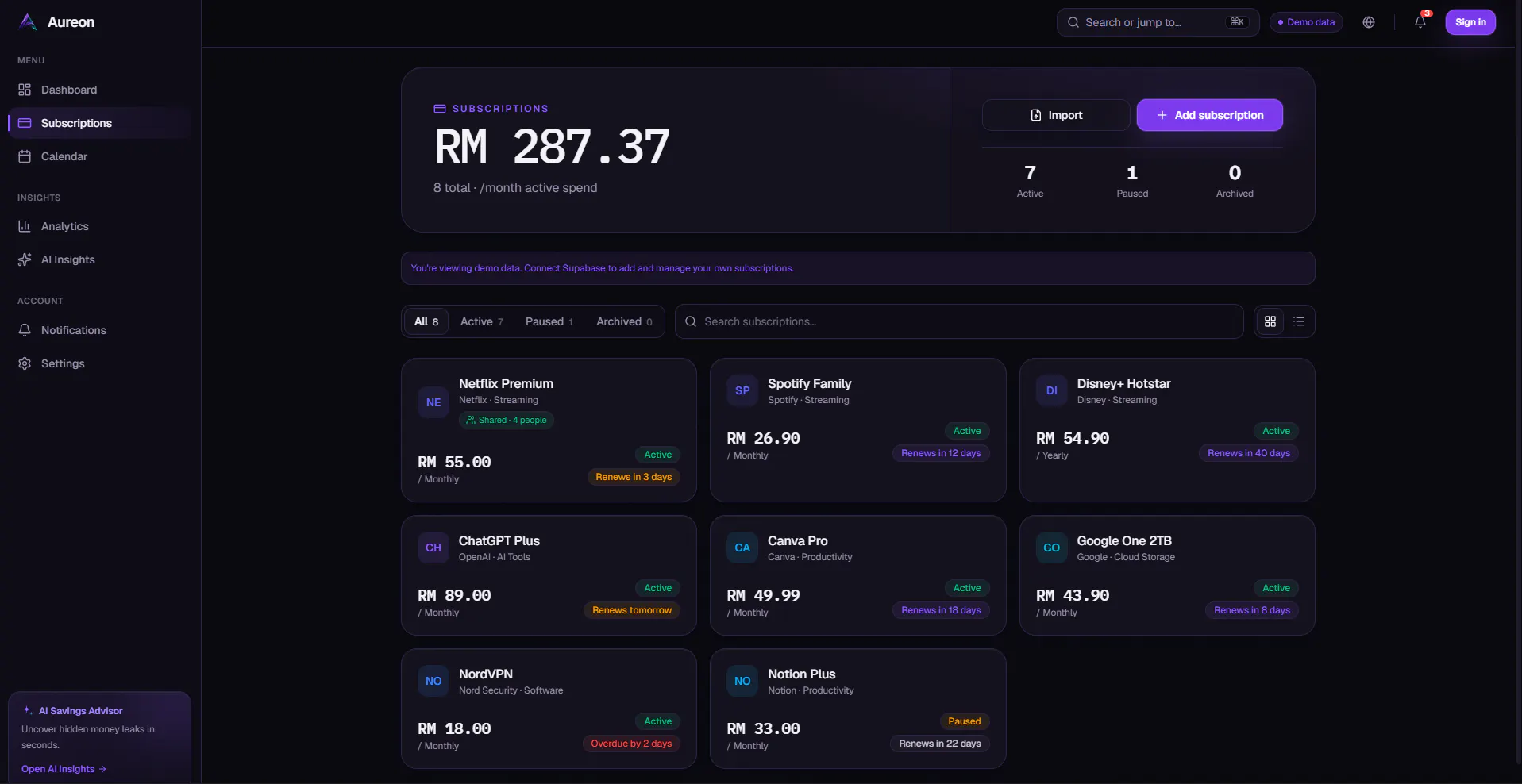
Task: Click the 1 Paused stat in summary
Action: [x=1132, y=181]
